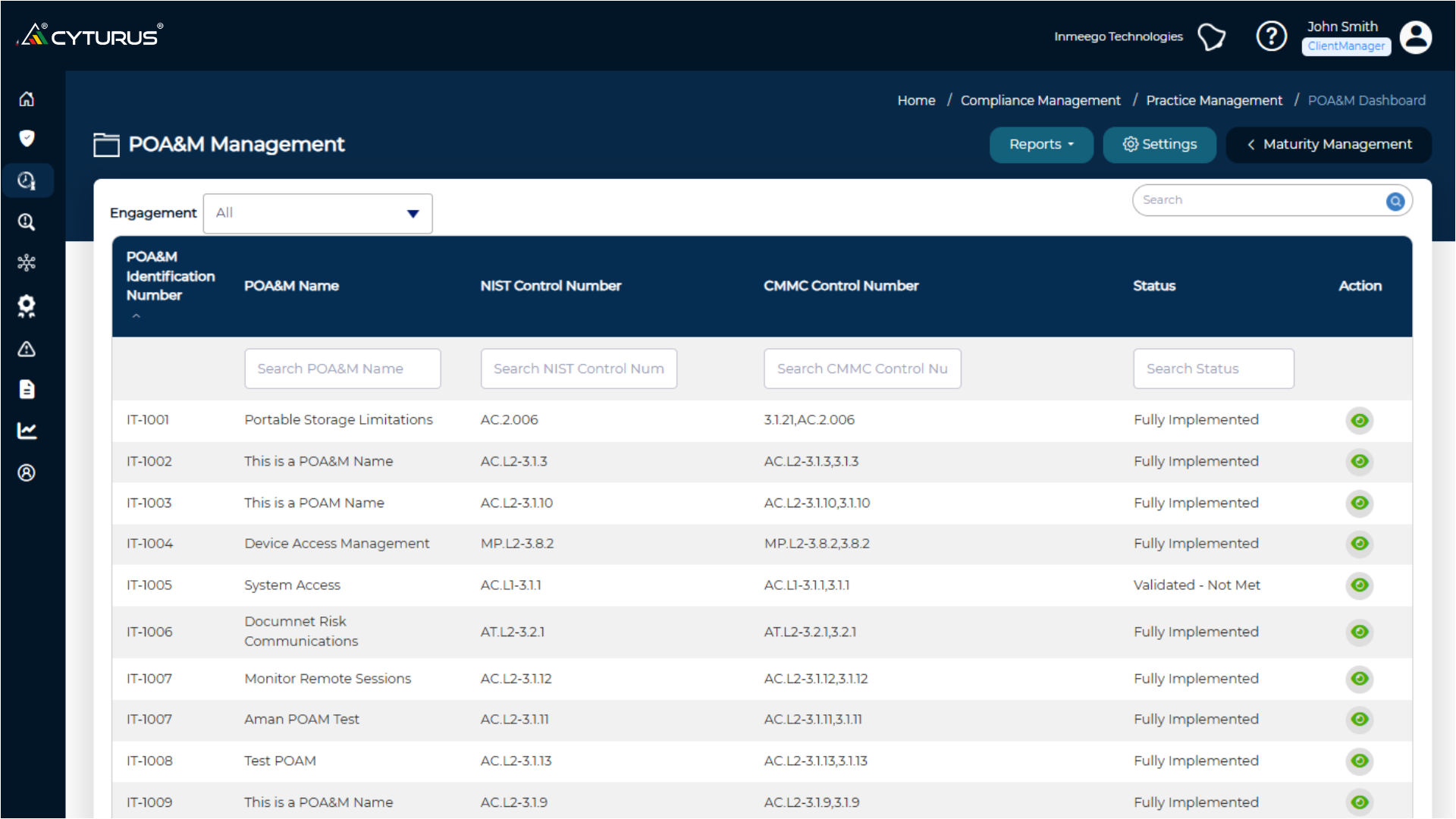Viewport: 1456px width, 819px height.
Task: Open the Reports dropdown menu
Action: [x=1040, y=144]
